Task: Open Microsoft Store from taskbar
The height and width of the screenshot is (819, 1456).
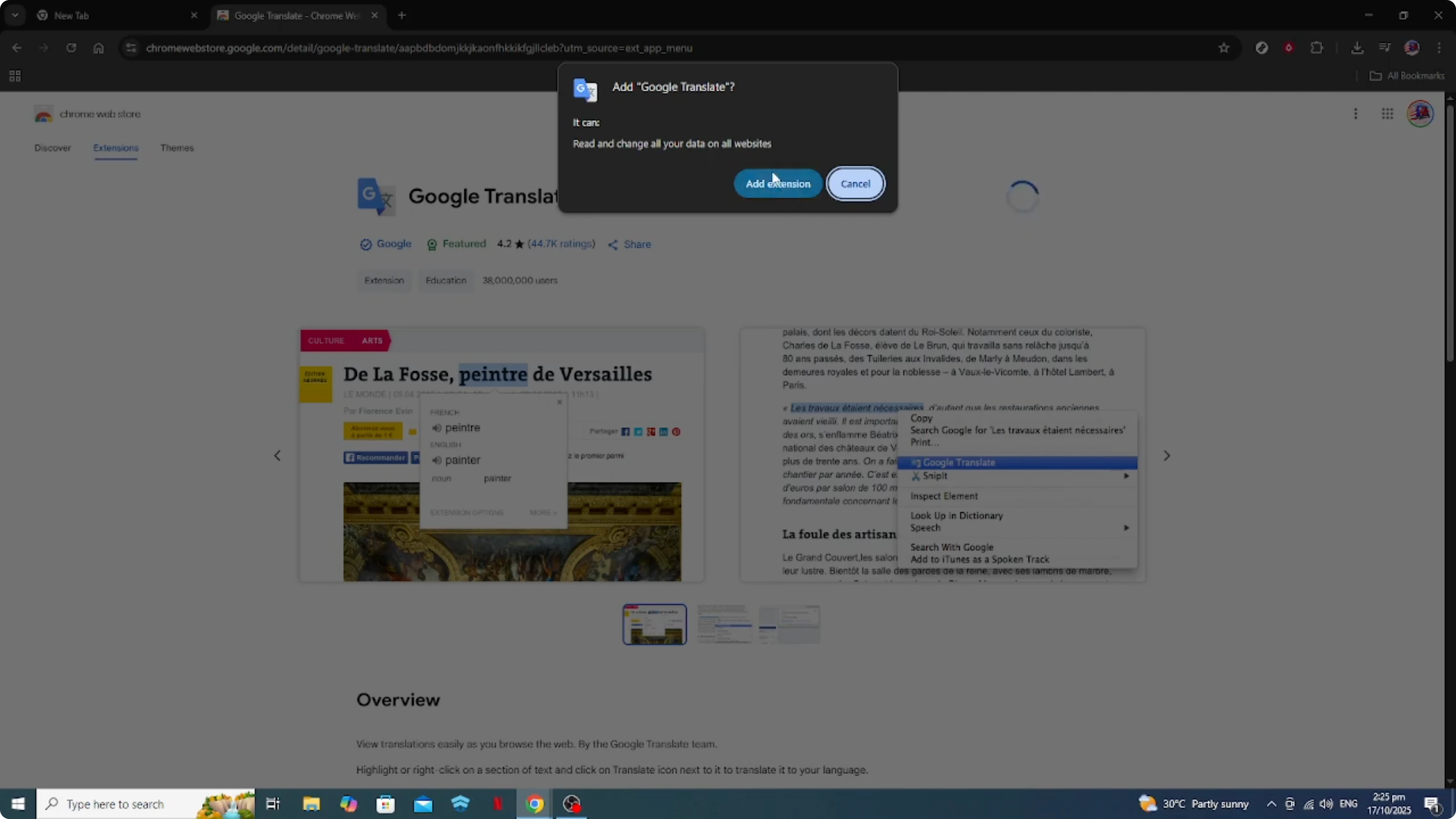Action: 386,804
